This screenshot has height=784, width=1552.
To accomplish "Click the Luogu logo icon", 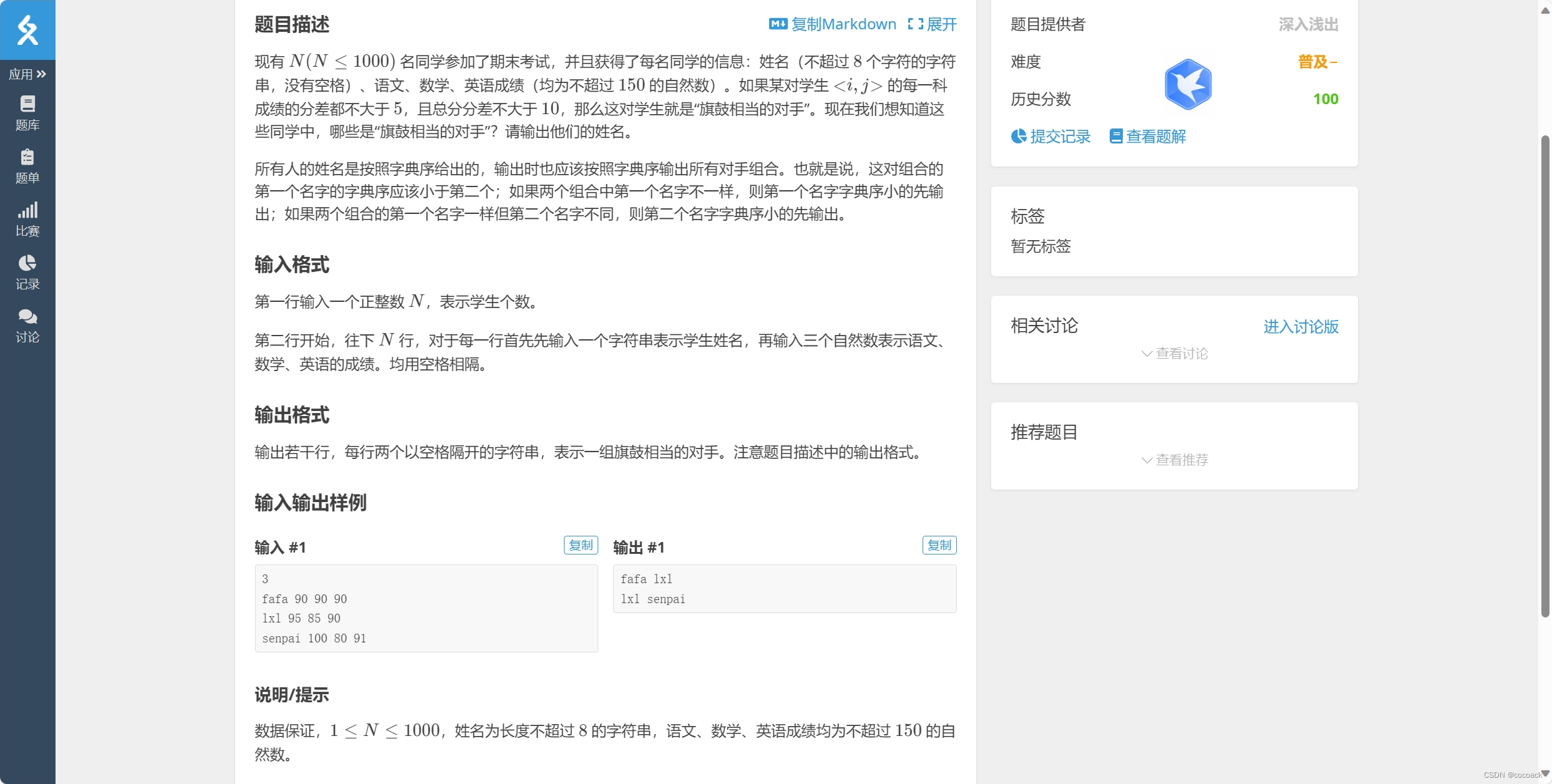I will pos(27,30).
